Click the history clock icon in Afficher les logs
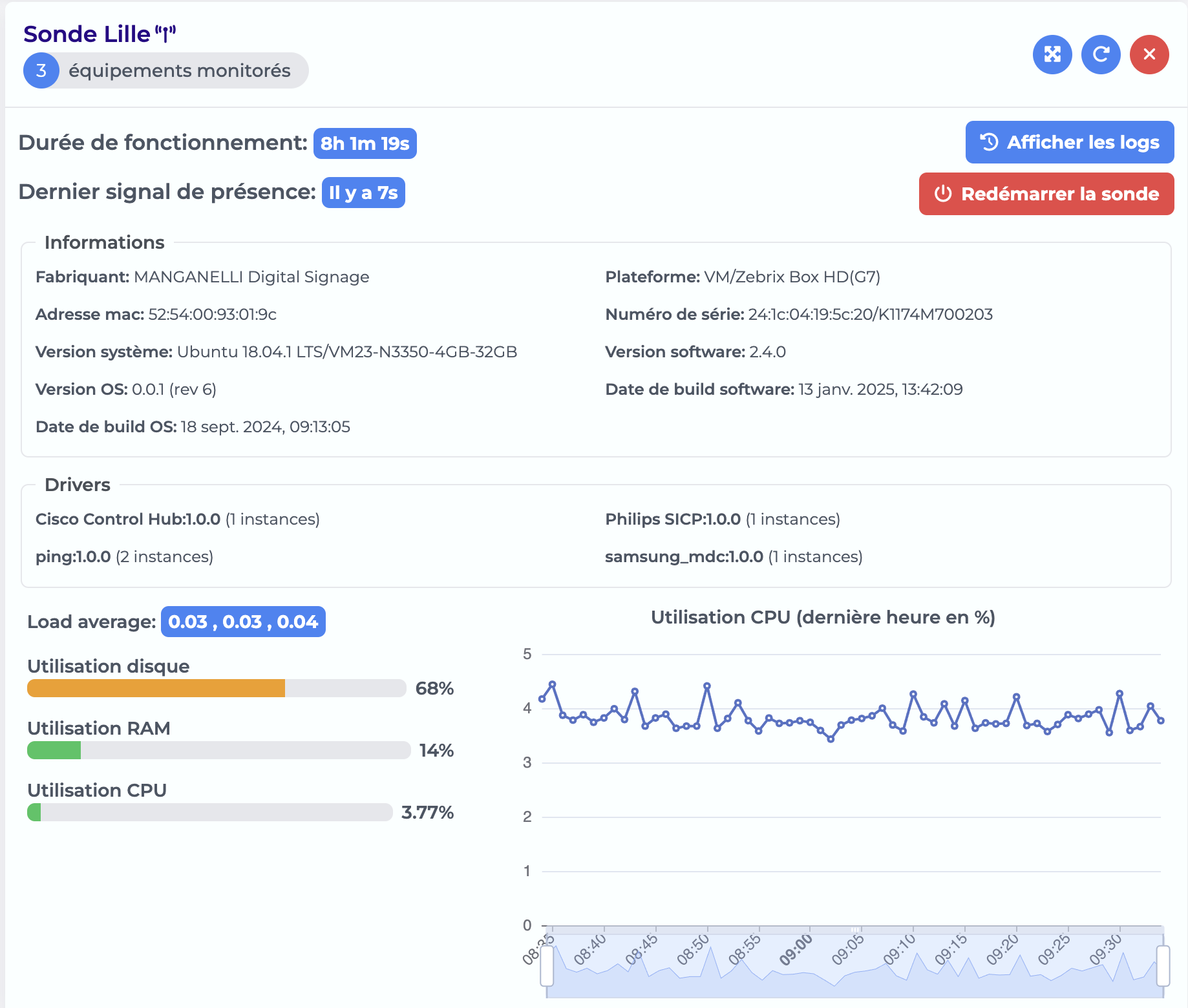The image size is (1188, 1008). [x=990, y=142]
